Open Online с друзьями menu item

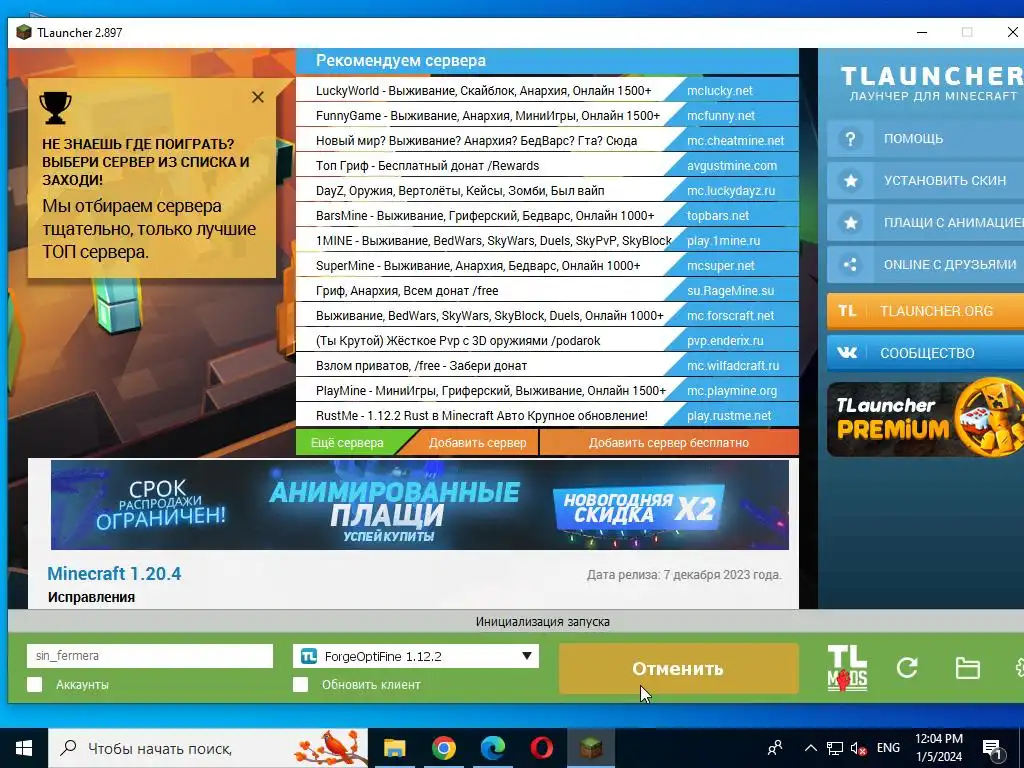click(925, 264)
